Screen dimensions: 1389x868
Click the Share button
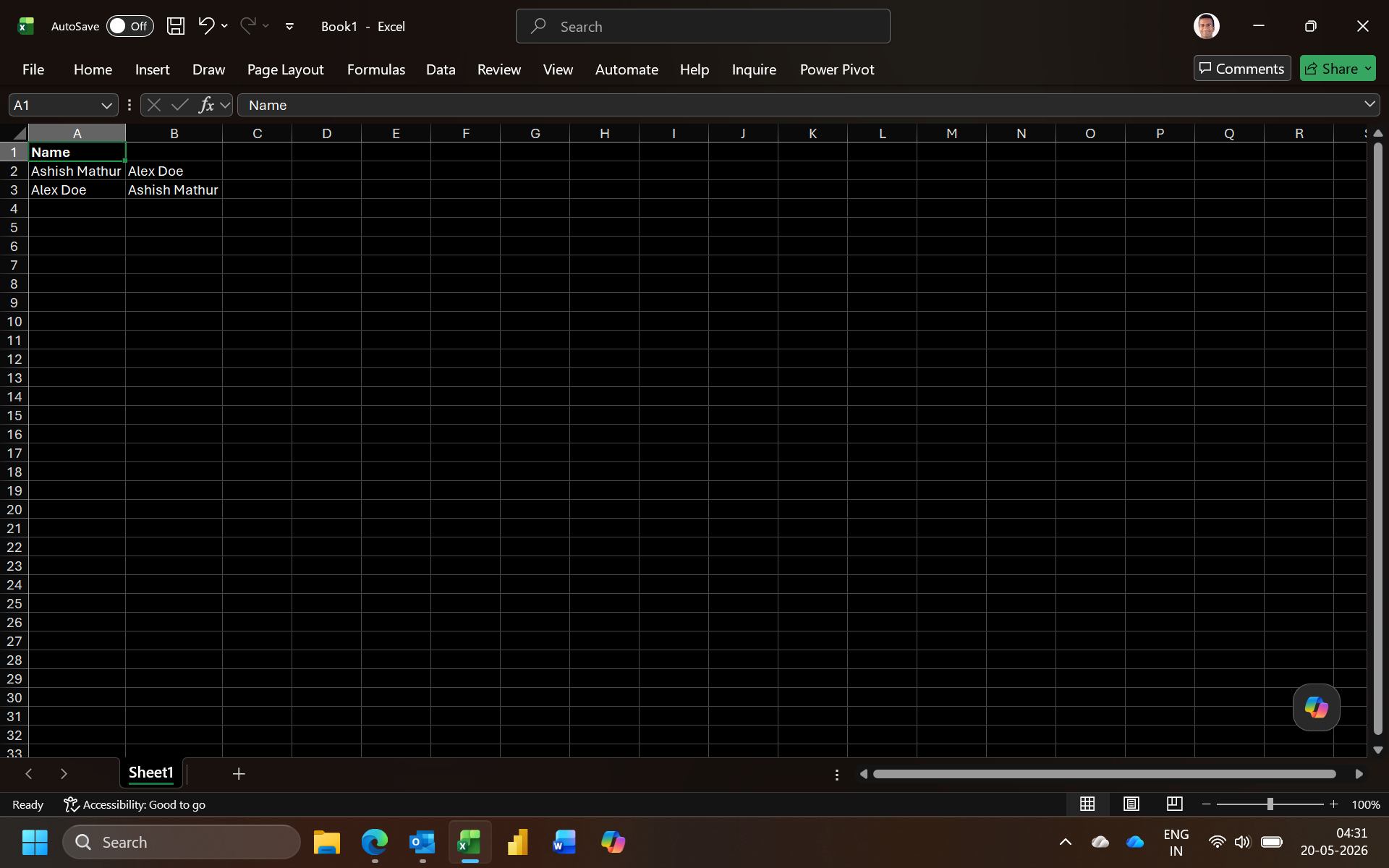click(x=1331, y=69)
